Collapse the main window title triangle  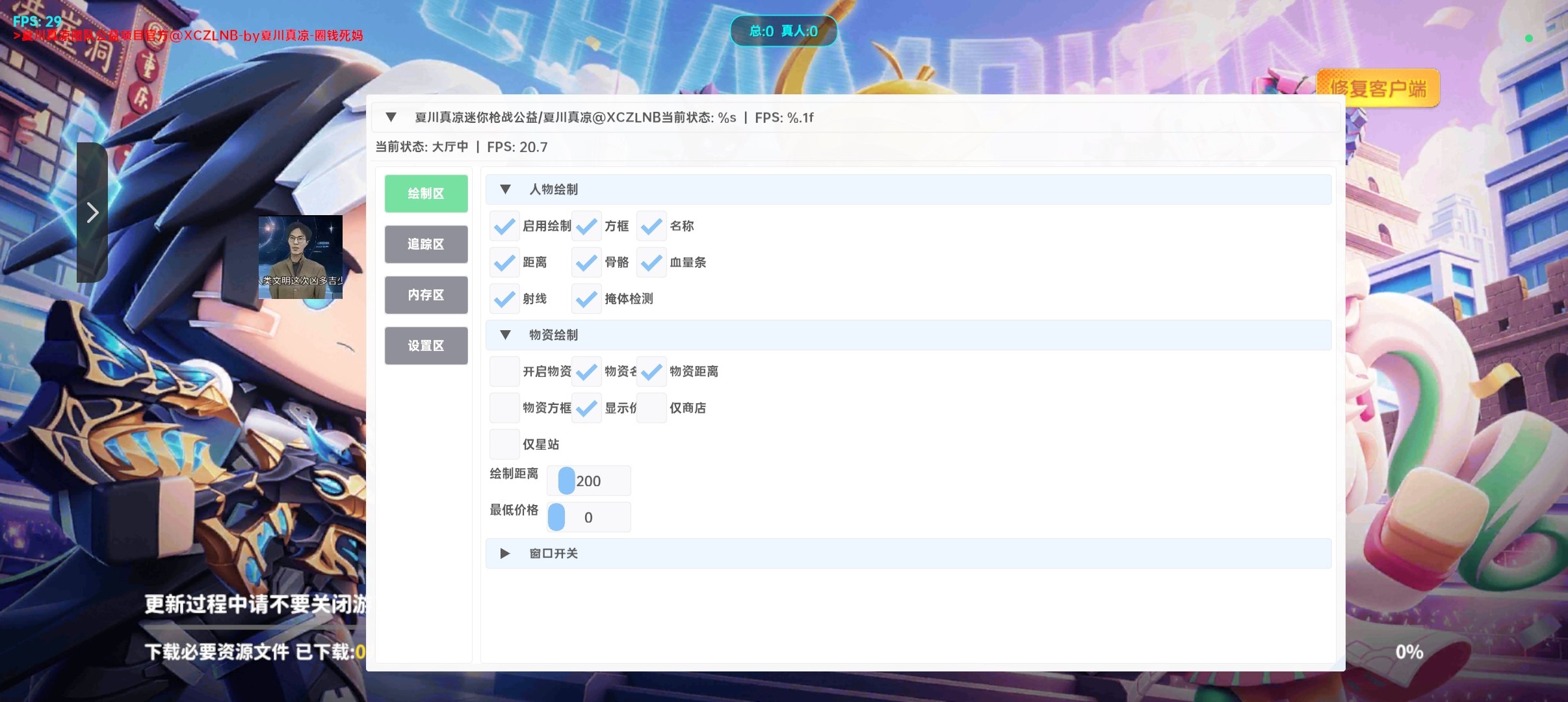click(391, 117)
